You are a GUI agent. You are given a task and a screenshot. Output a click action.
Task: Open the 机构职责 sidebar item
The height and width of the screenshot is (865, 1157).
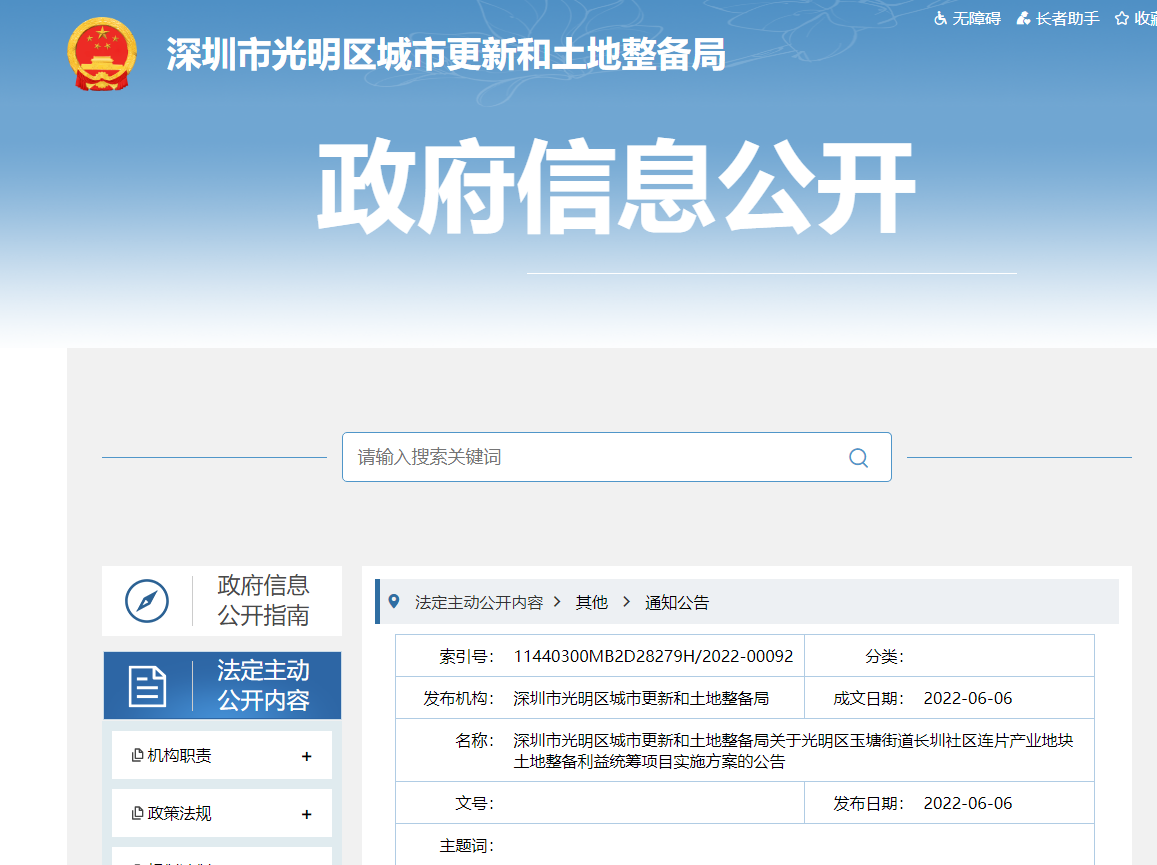[180, 756]
